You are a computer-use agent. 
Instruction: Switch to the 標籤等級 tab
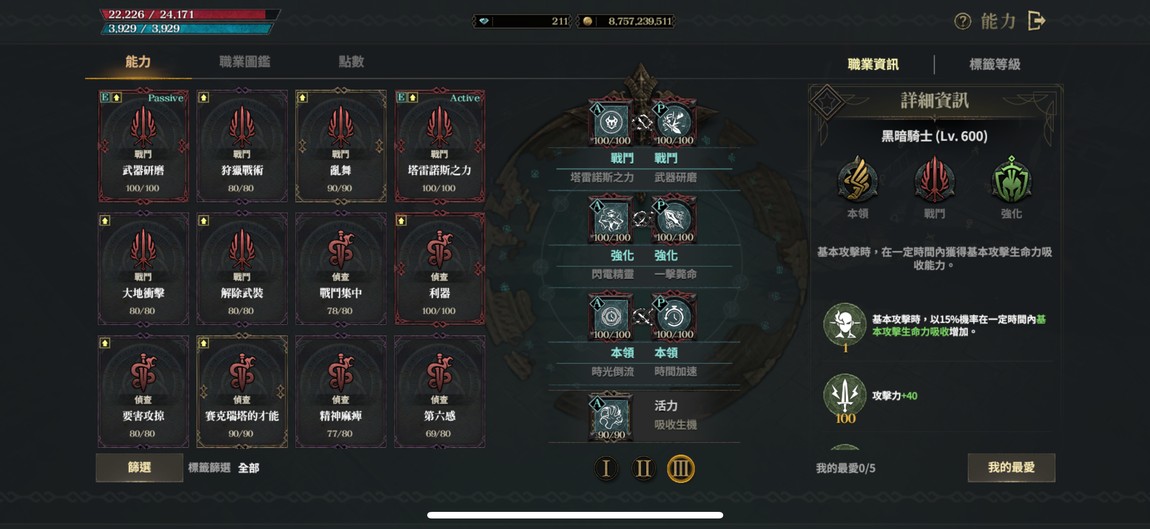995,65
